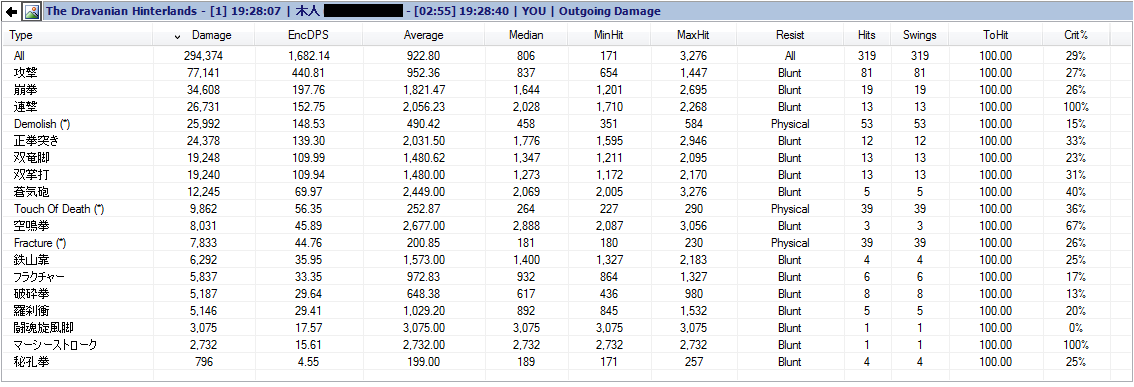Click the Median column header

pyautogui.click(x=526, y=35)
